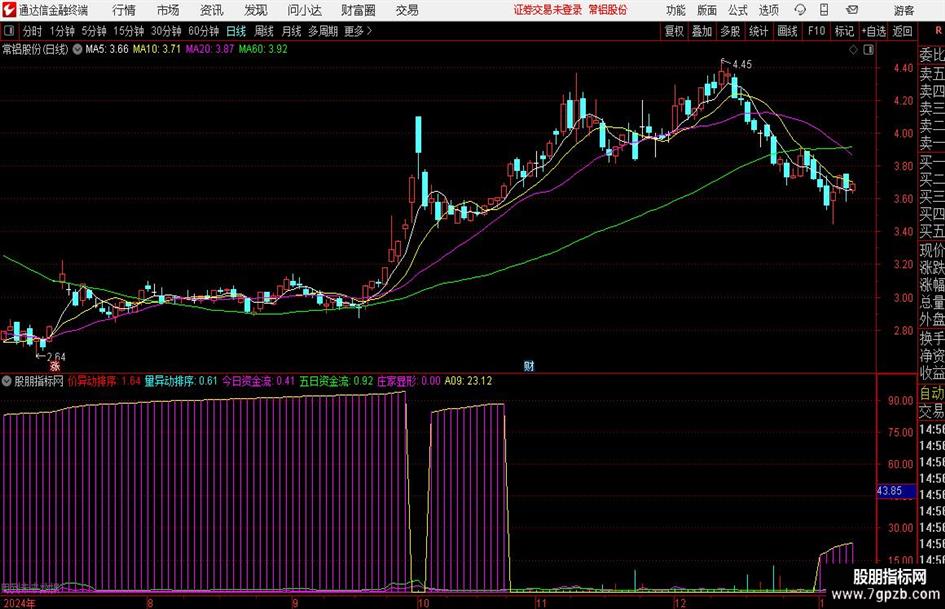Image resolution: width=945 pixels, height=609 pixels.
Task: Click the A09: 23.12 value
Action: pos(468,381)
